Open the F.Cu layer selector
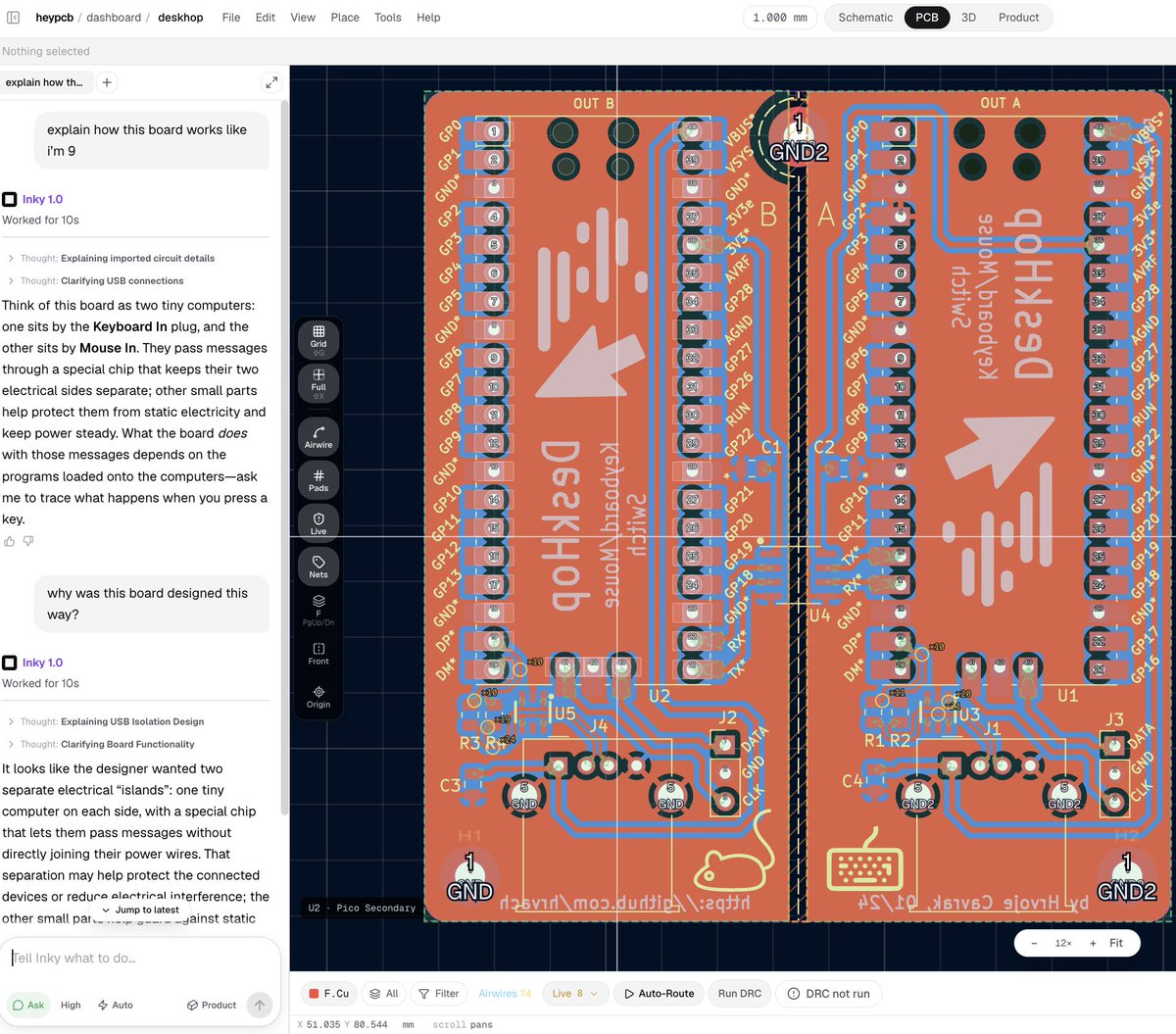1176x1034 pixels. [x=328, y=994]
